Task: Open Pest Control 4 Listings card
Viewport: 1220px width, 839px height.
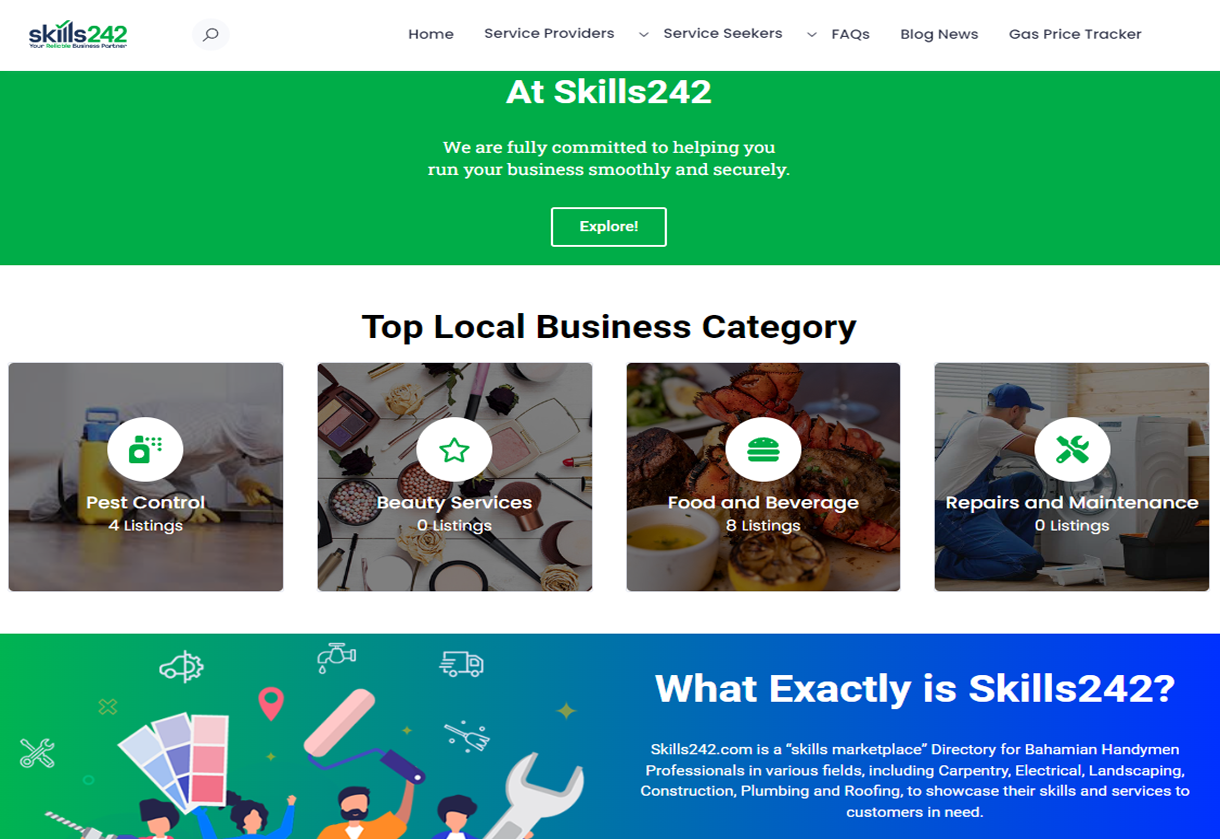Action: click(x=146, y=477)
